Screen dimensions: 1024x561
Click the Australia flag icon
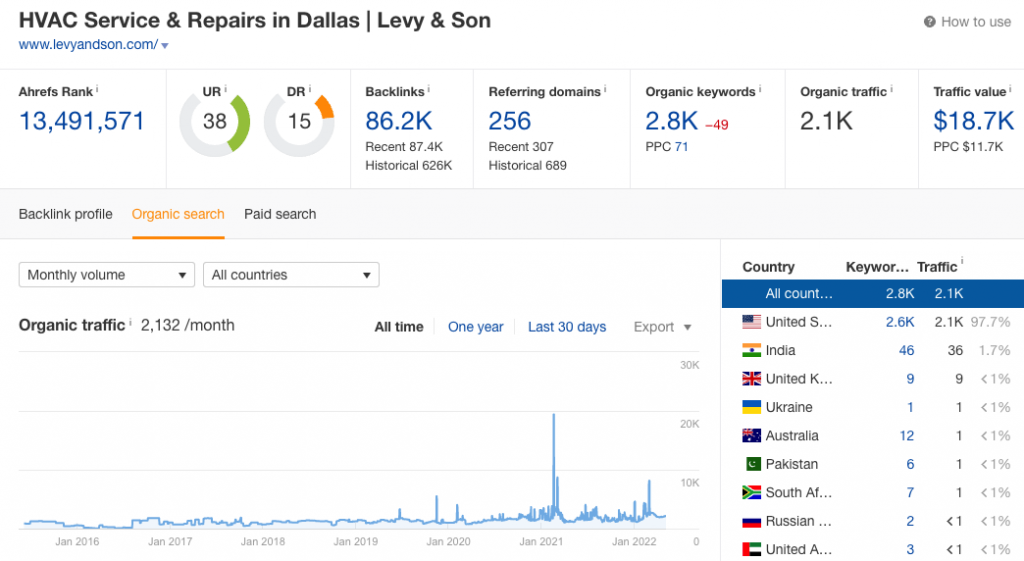point(752,436)
